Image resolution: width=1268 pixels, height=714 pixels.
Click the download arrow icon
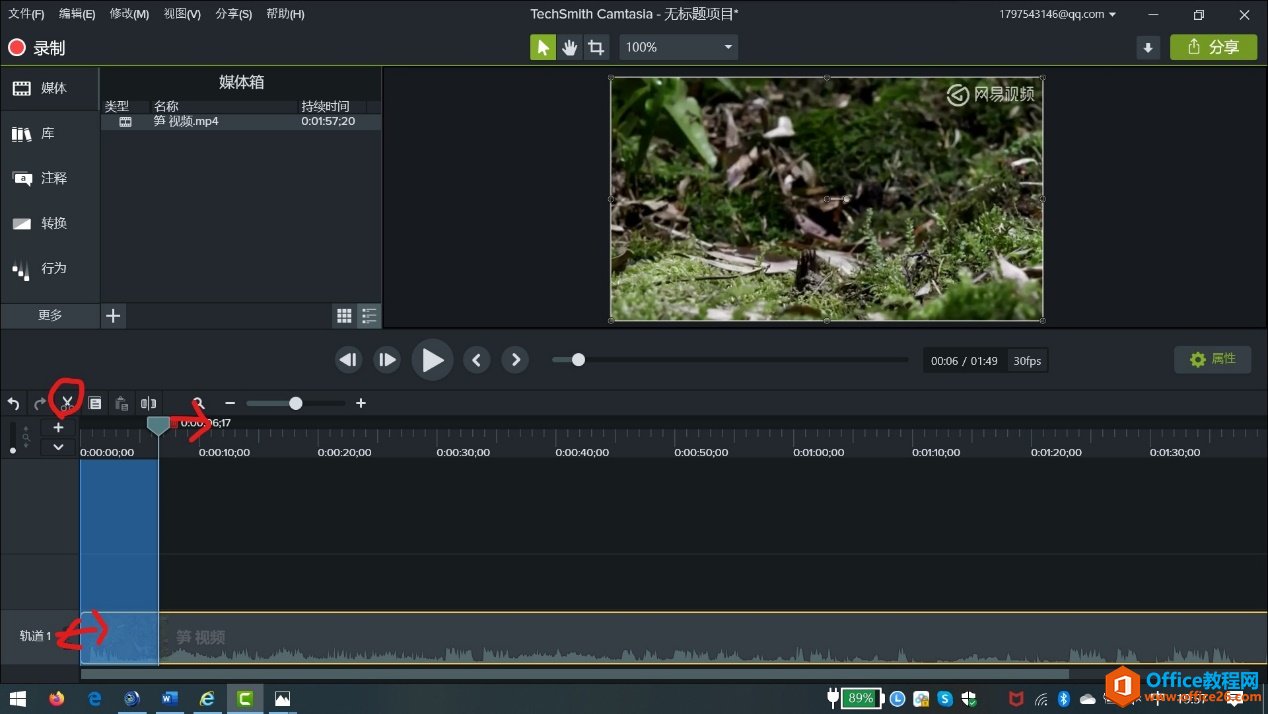[1148, 47]
